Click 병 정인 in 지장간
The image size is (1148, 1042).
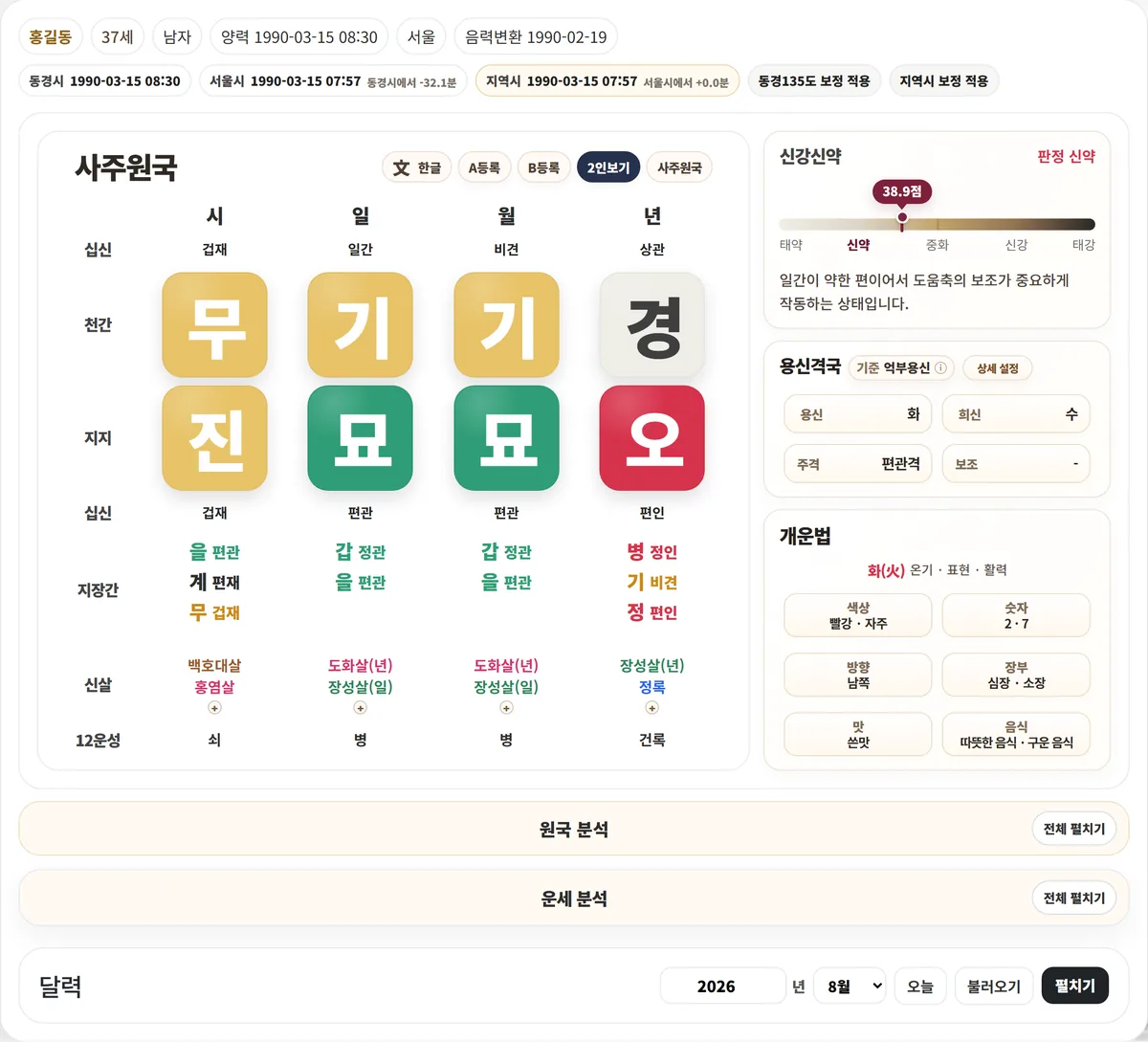pyautogui.click(x=651, y=551)
